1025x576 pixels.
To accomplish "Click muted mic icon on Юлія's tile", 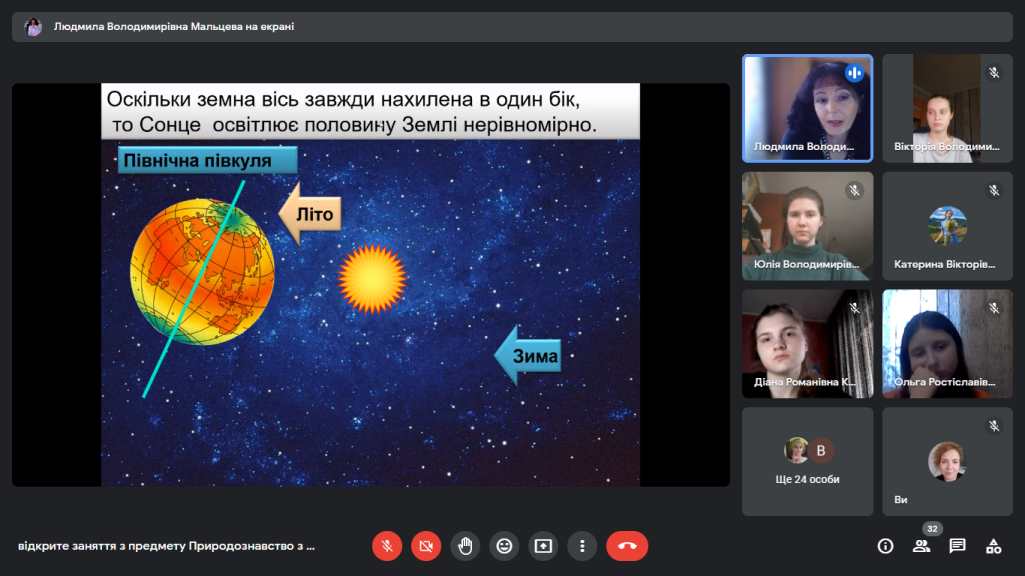I will click(x=854, y=190).
